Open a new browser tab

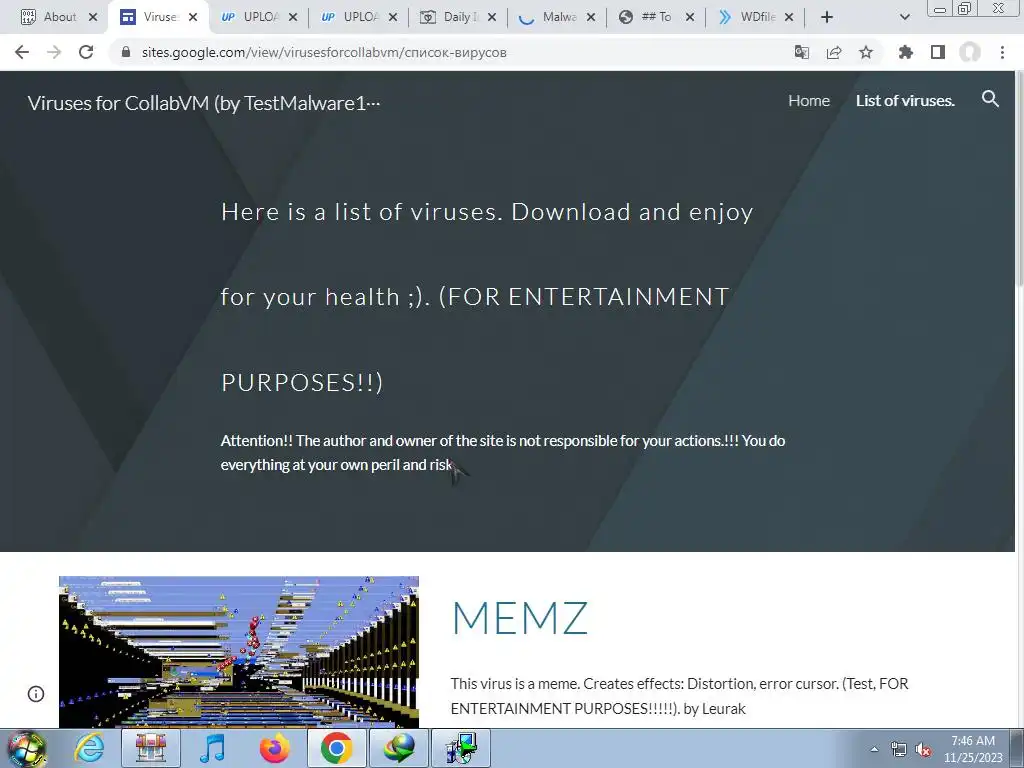(827, 17)
